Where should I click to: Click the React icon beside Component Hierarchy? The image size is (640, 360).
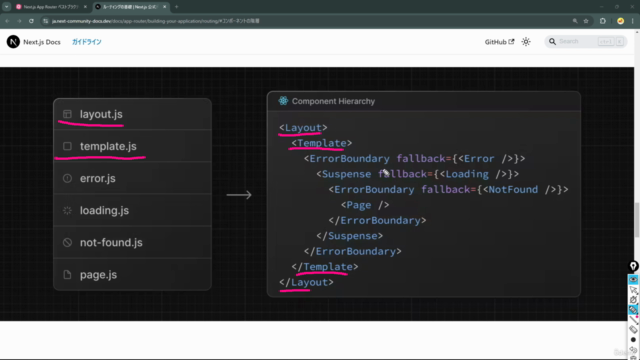pyautogui.click(x=283, y=101)
